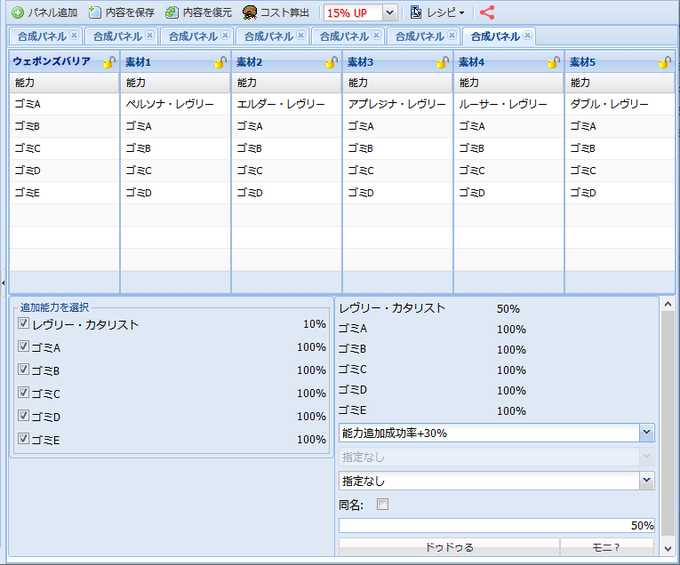Uncheck the ゴミE additional ability checkbox
680x565 pixels.
pos(23,438)
